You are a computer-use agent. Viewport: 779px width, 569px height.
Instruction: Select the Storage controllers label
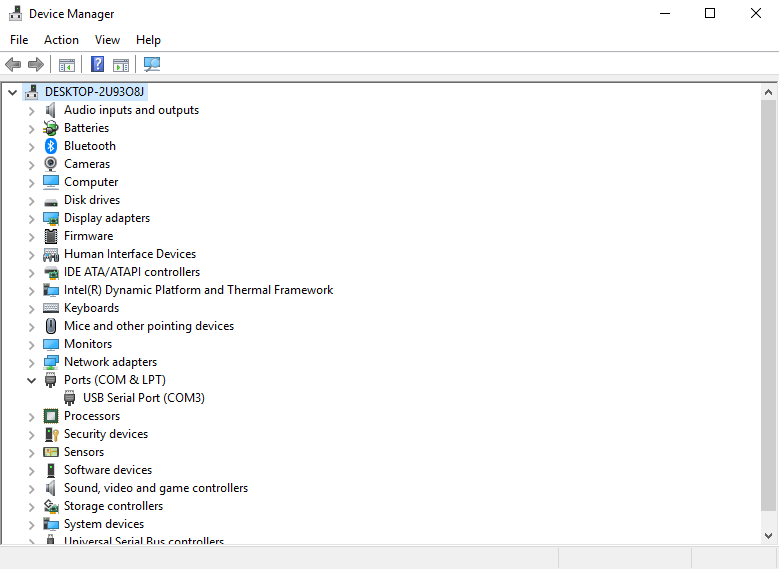[113, 506]
